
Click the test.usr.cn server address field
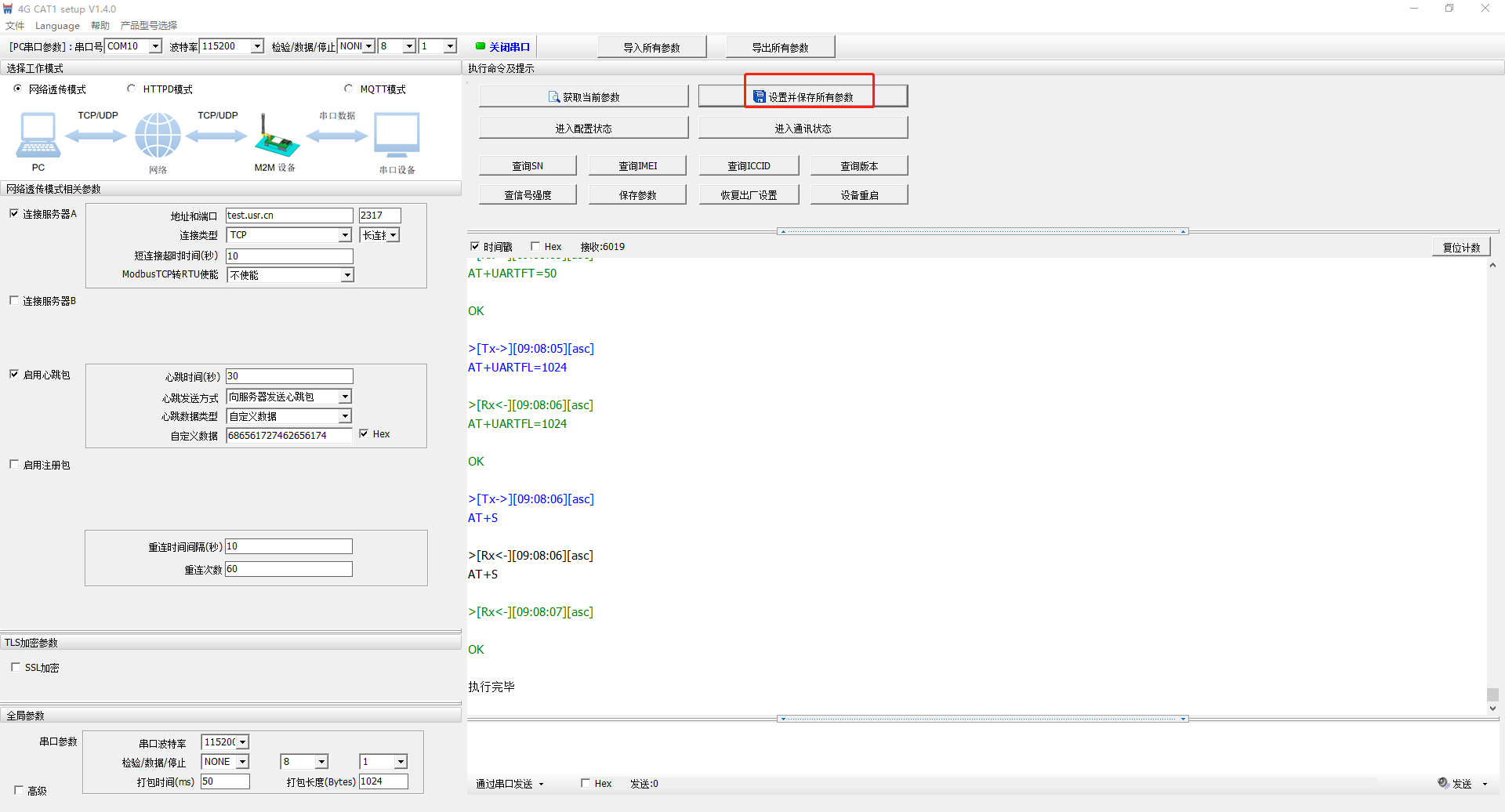(x=288, y=216)
